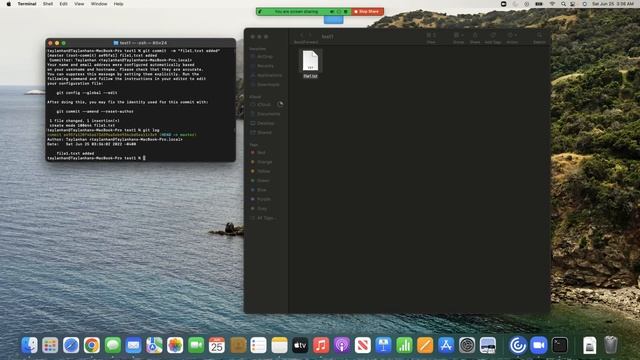Open the Terminal application menu
The height and width of the screenshot is (360, 640).
tap(27, 4)
